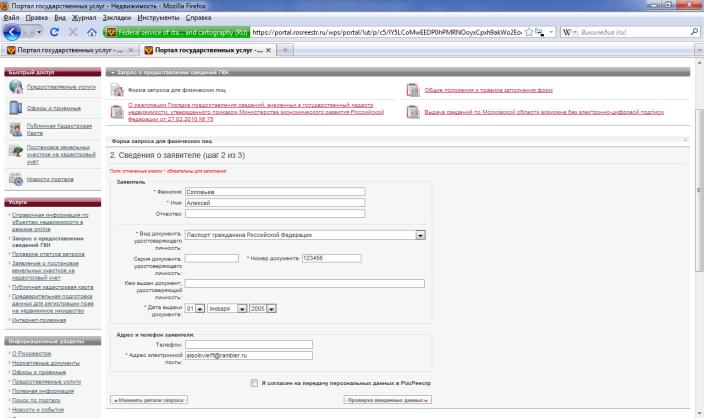704x418 pixels.
Task: Click the Фамилия input field
Action: [275, 192]
